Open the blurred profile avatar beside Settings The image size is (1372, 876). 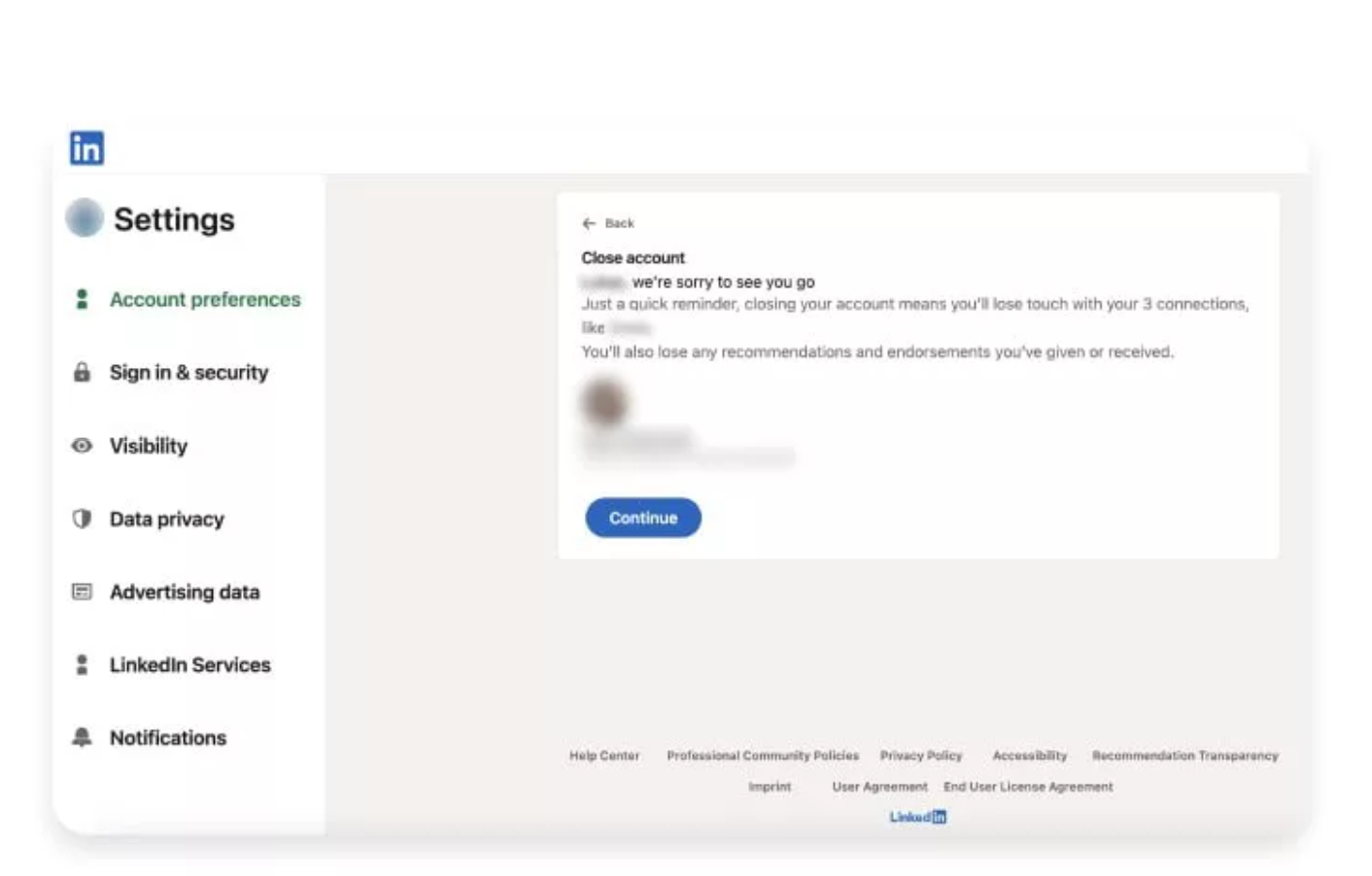[x=85, y=218]
